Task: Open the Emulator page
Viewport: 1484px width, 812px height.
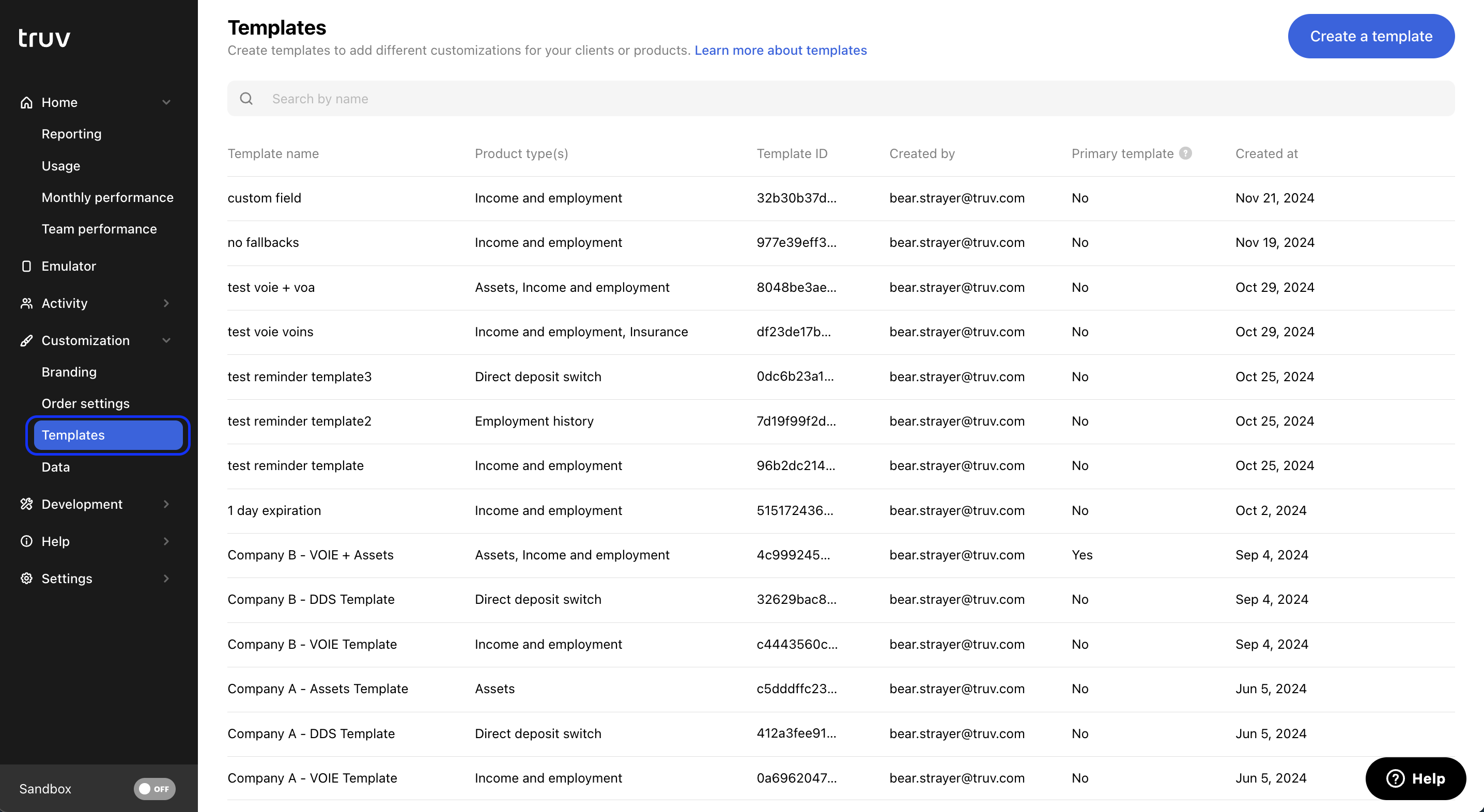Action: click(x=69, y=266)
